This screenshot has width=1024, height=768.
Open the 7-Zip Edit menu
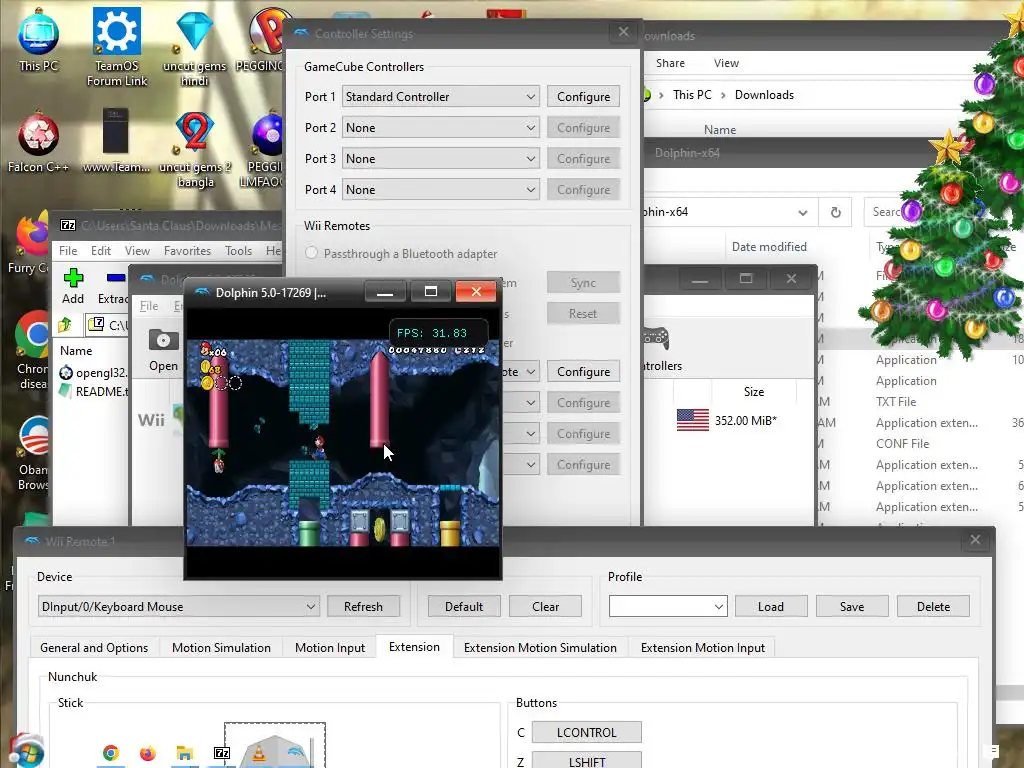[x=101, y=251]
